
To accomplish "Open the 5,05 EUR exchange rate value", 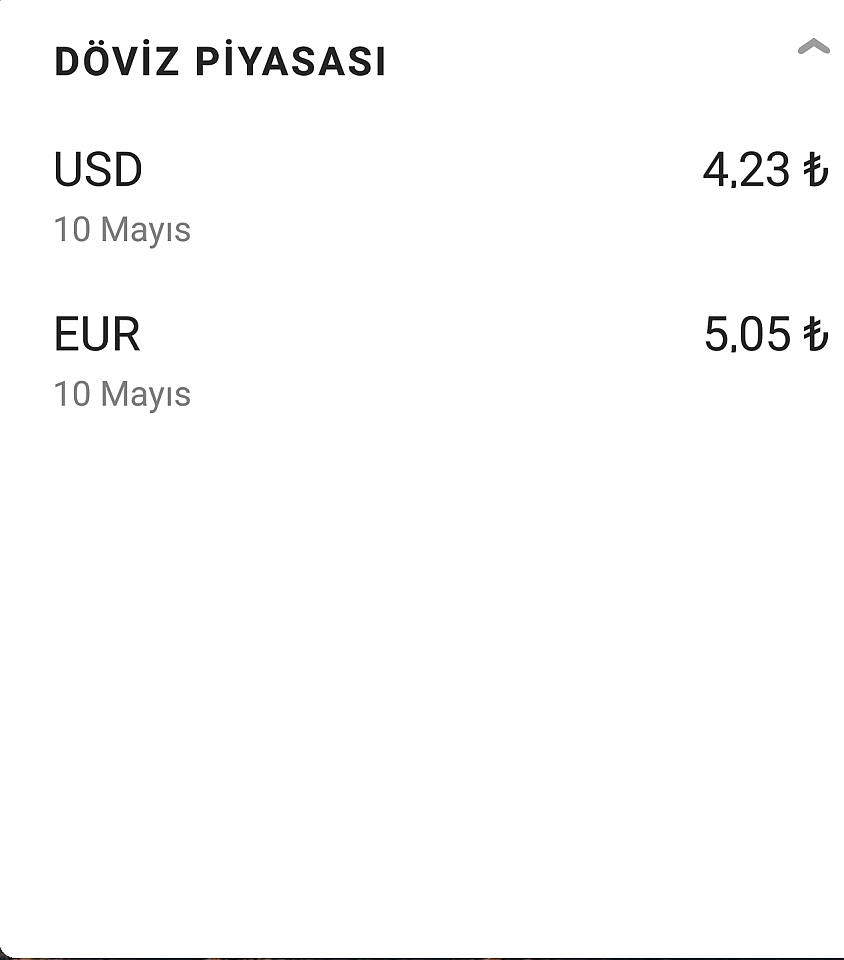I will pyautogui.click(x=766, y=334).
